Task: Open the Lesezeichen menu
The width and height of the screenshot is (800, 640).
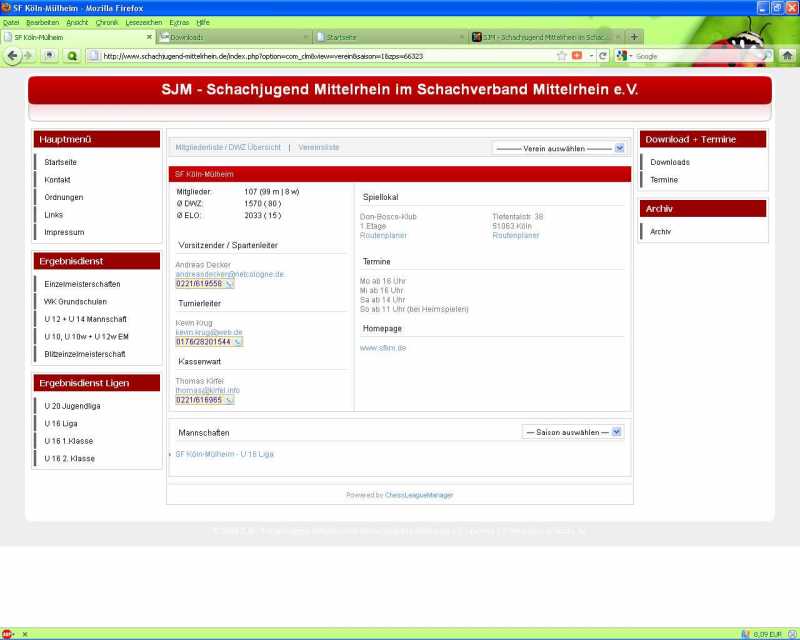Action: pos(144,22)
